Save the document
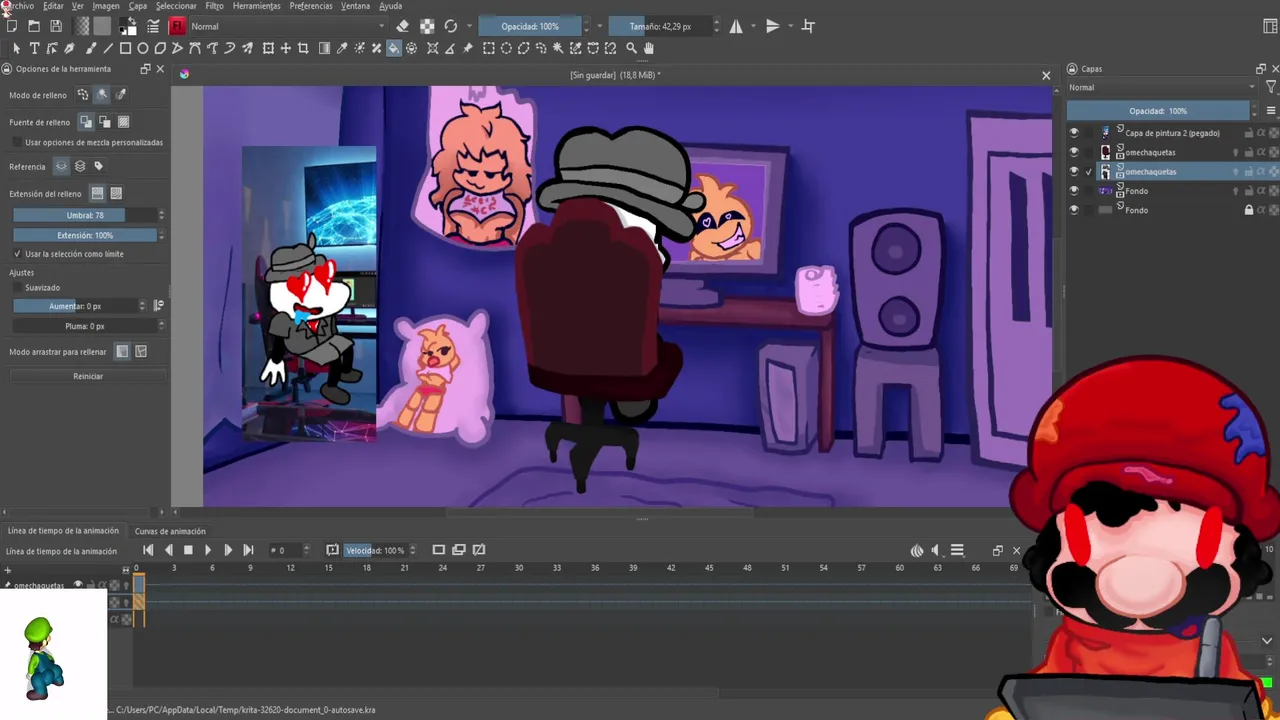The image size is (1280, 720). click(x=55, y=26)
